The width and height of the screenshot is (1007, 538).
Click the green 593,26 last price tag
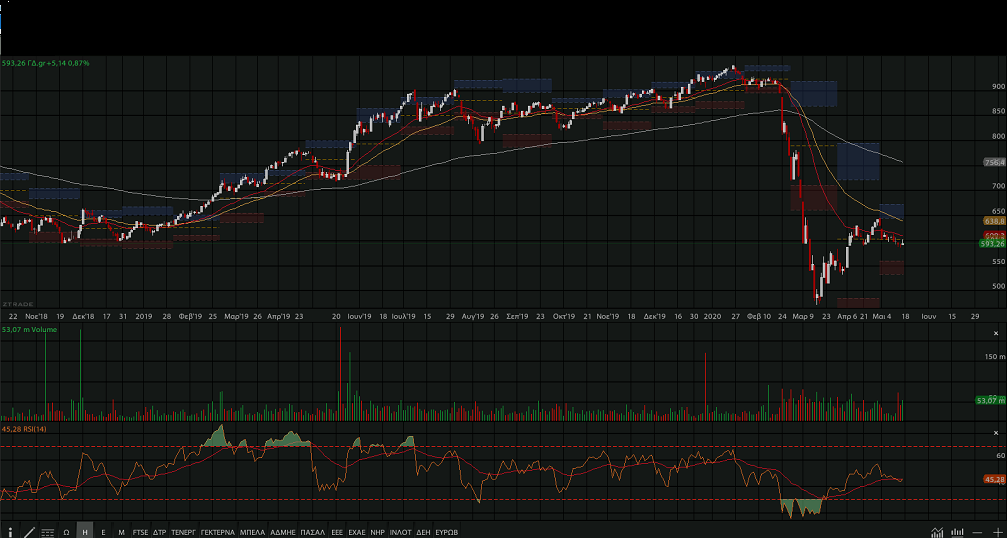tap(992, 244)
